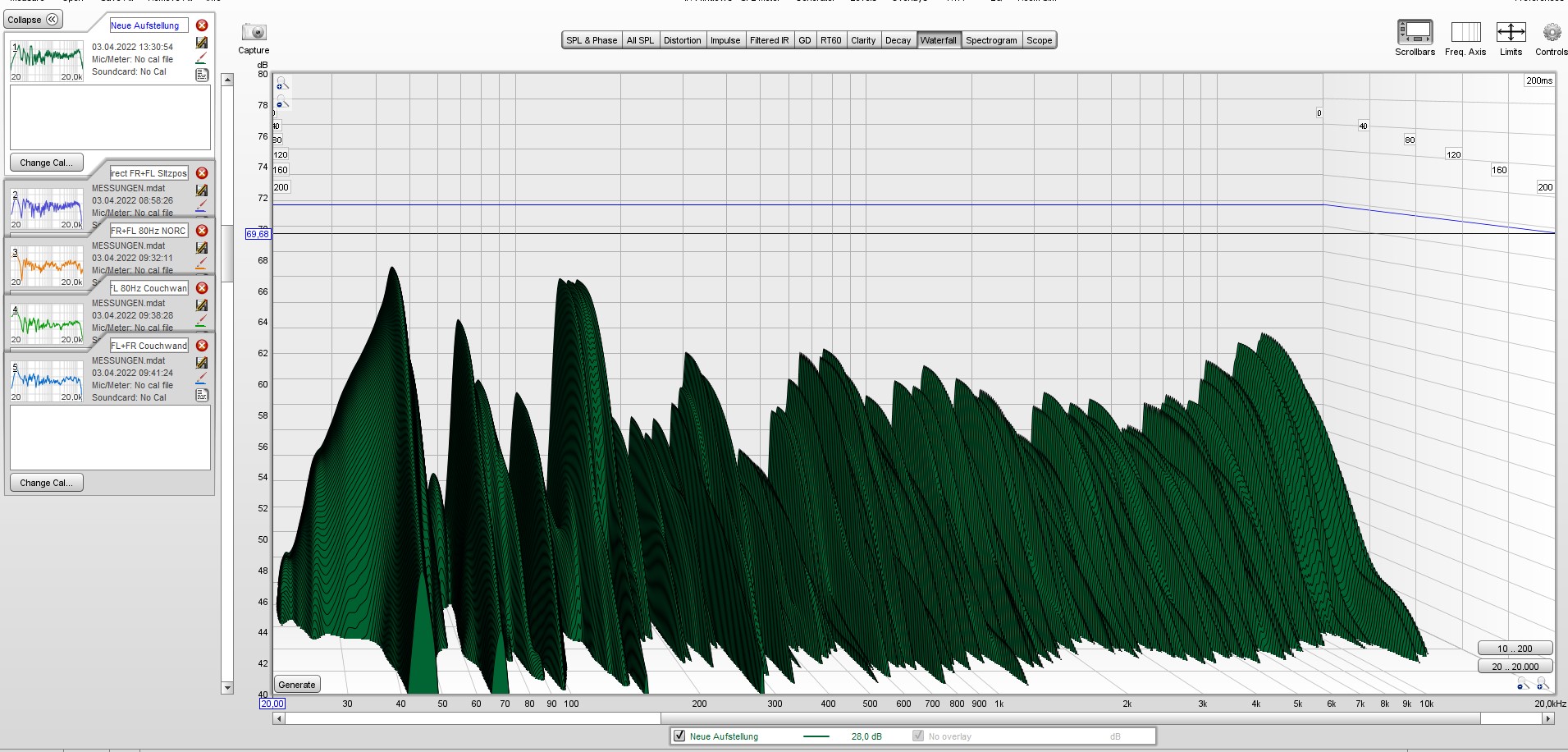Select the FL+FR Couchwand measurement thumbnail

pos(47,381)
